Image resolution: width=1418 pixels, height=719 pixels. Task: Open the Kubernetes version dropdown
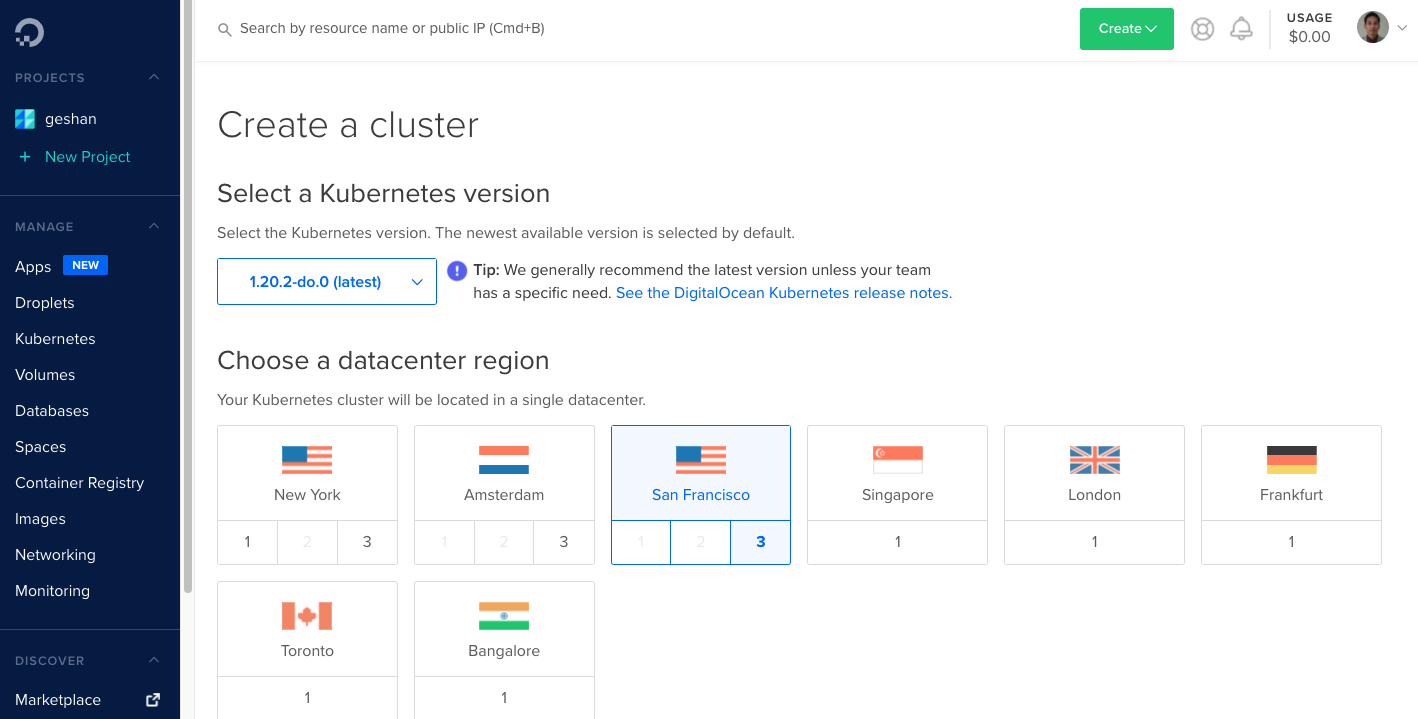[327, 281]
